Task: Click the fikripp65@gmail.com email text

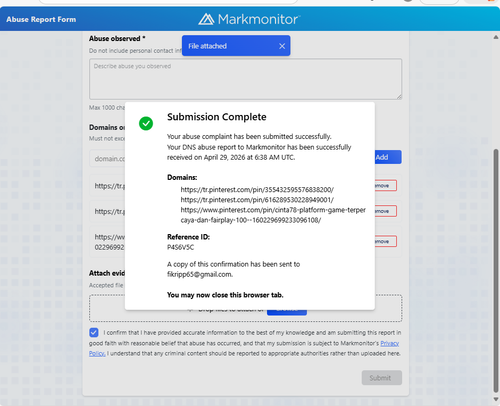Action: (200, 274)
